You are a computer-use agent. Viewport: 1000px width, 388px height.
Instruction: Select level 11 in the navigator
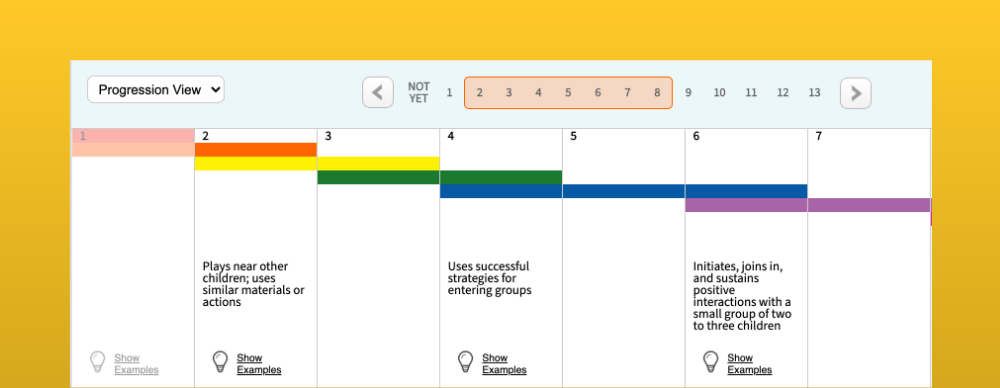(x=751, y=93)
